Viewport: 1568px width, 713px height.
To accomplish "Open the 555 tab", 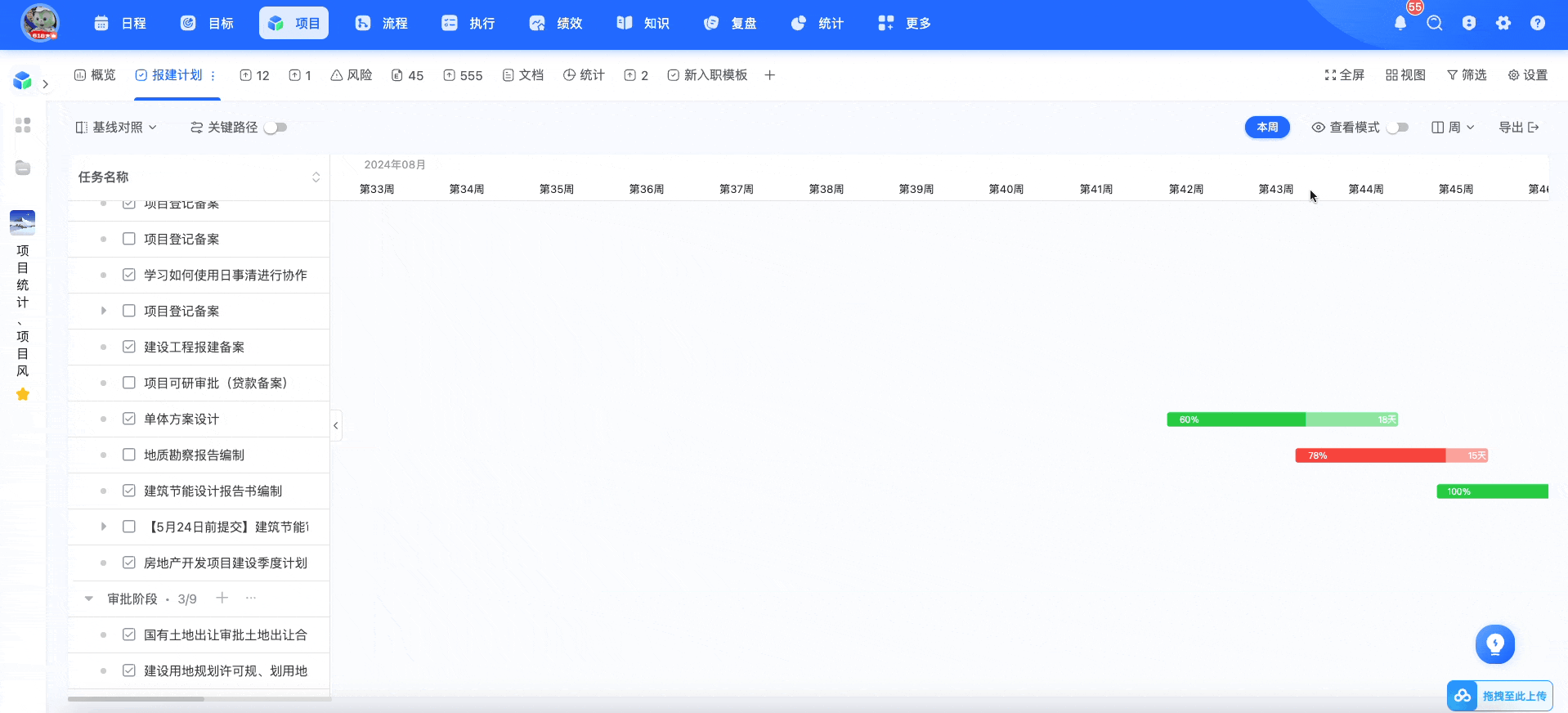I will [463, 75].
